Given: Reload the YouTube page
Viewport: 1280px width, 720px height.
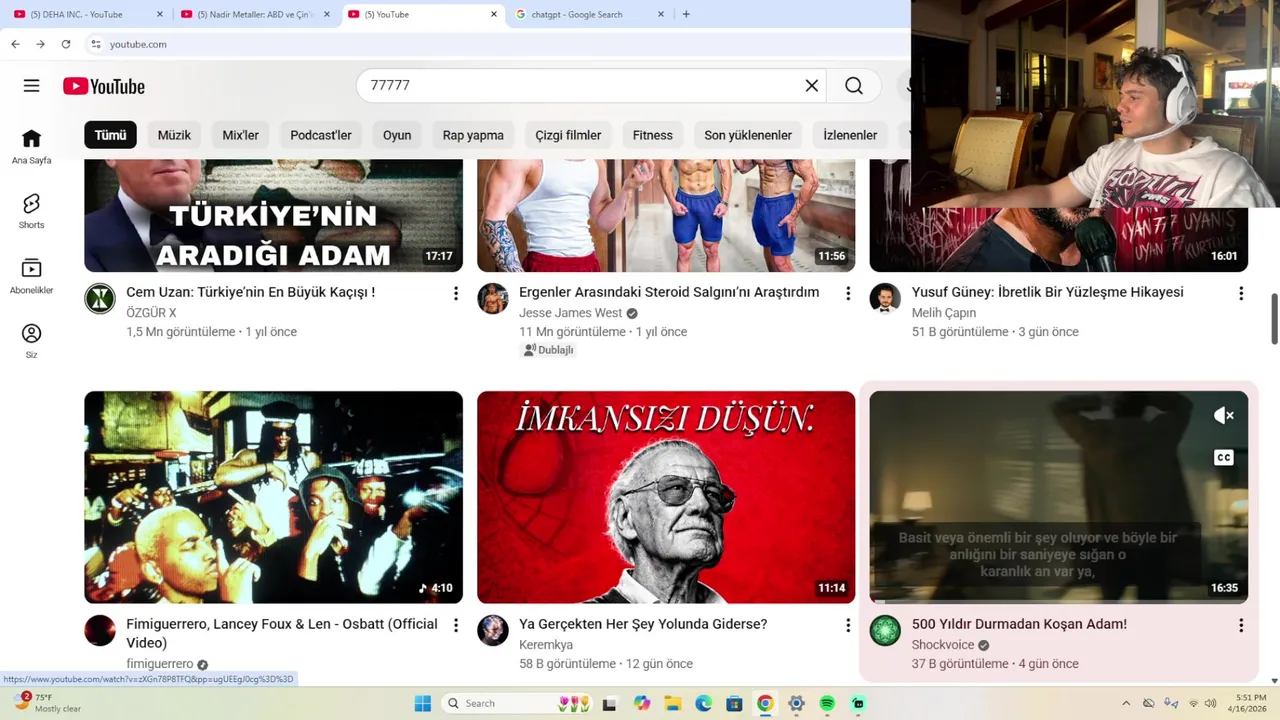Looking at the screenshot, I should [66, 44].
